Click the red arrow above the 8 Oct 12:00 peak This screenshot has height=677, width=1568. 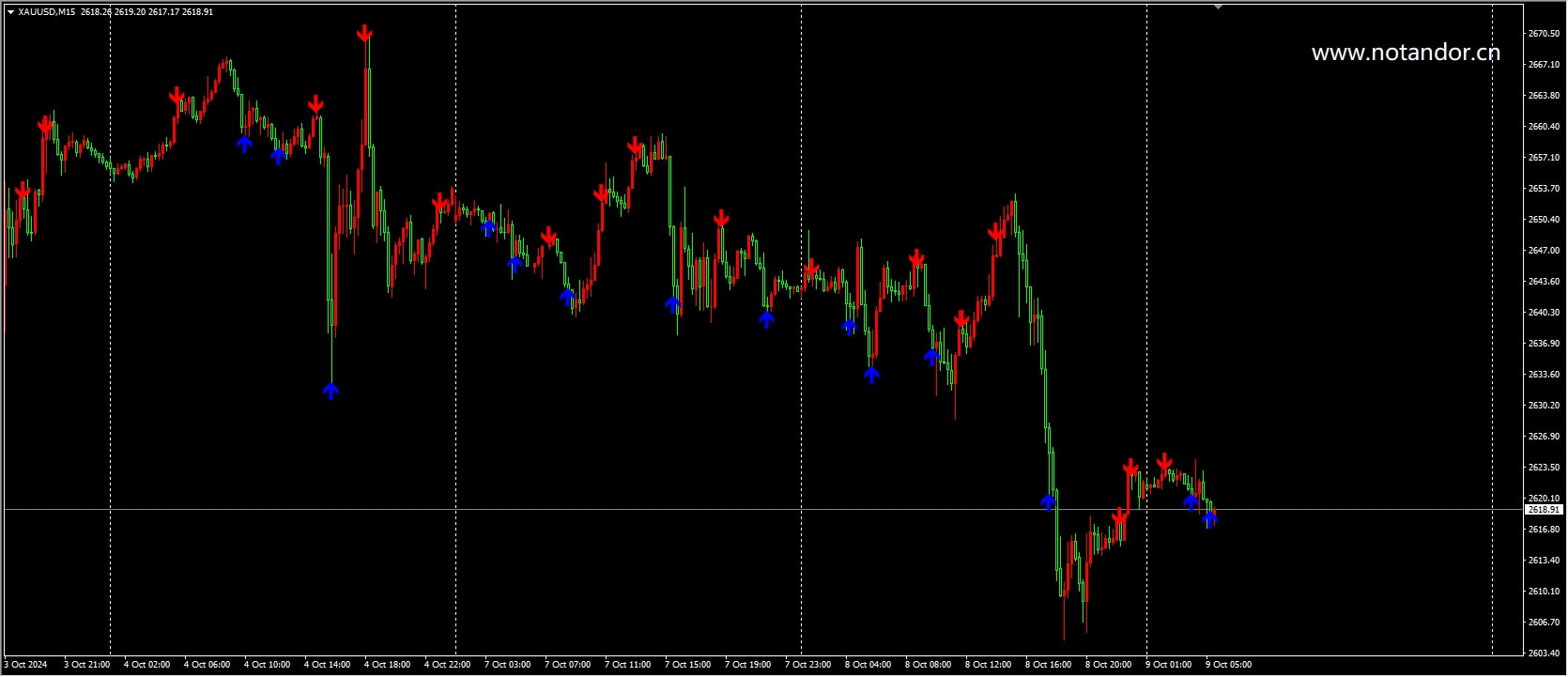pos(995,232)
